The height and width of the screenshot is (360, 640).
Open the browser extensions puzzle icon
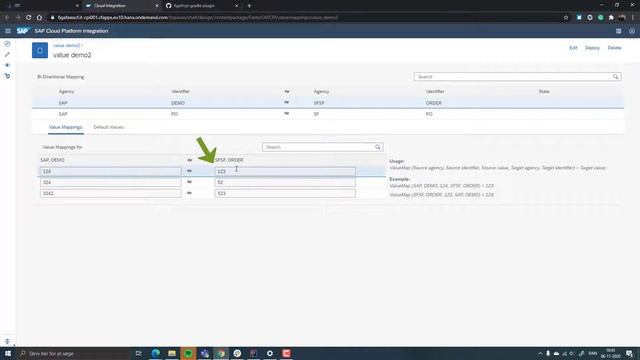click(611, 18)
